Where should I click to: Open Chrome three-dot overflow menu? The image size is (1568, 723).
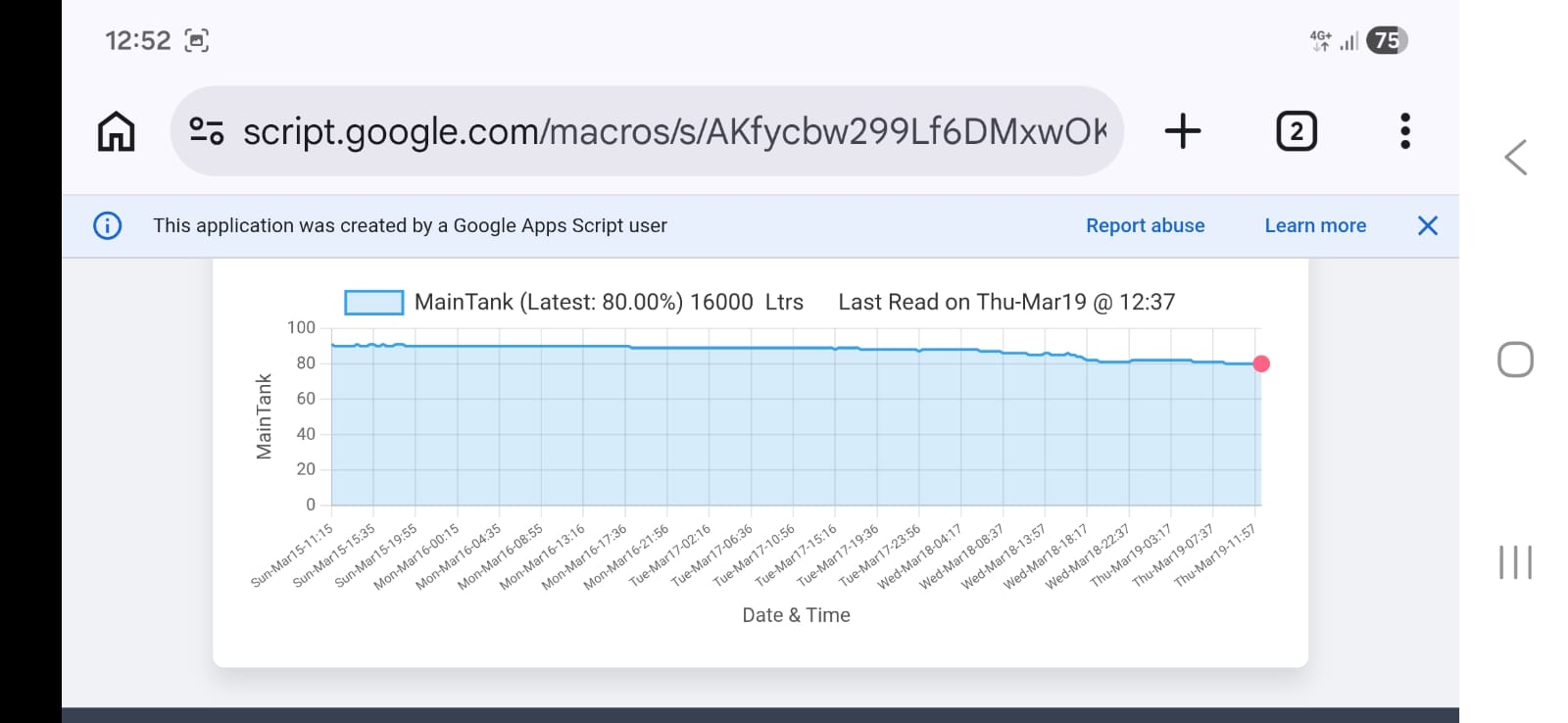coord(1404,131)
